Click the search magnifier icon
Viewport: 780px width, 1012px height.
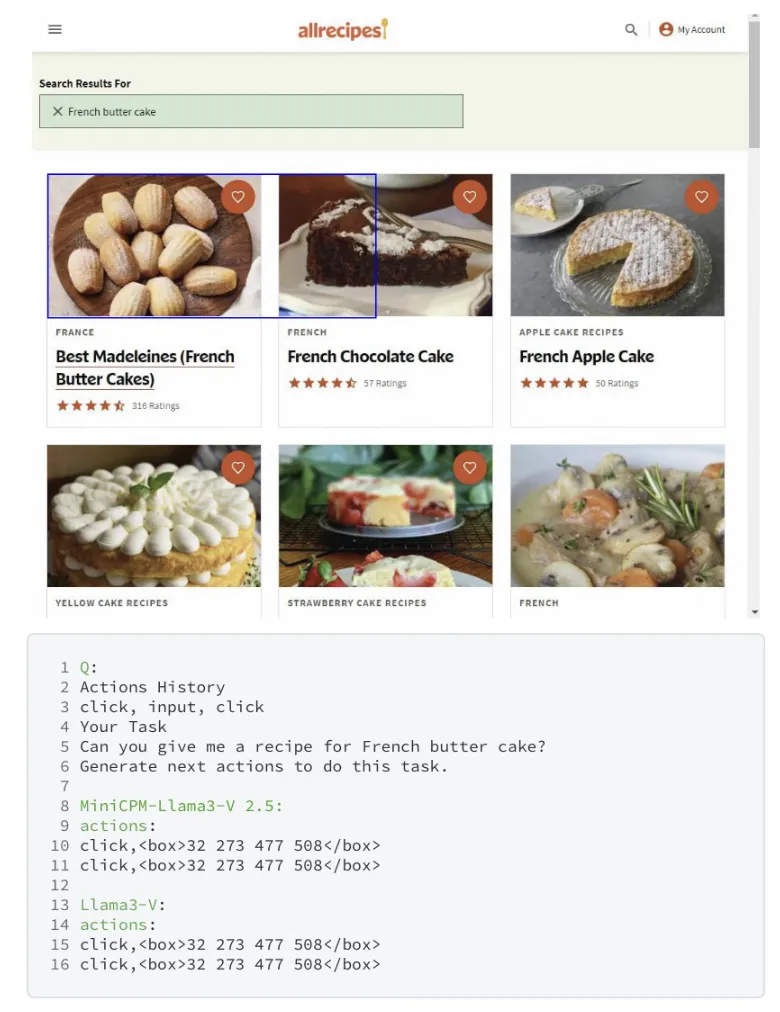pos(631,30)
